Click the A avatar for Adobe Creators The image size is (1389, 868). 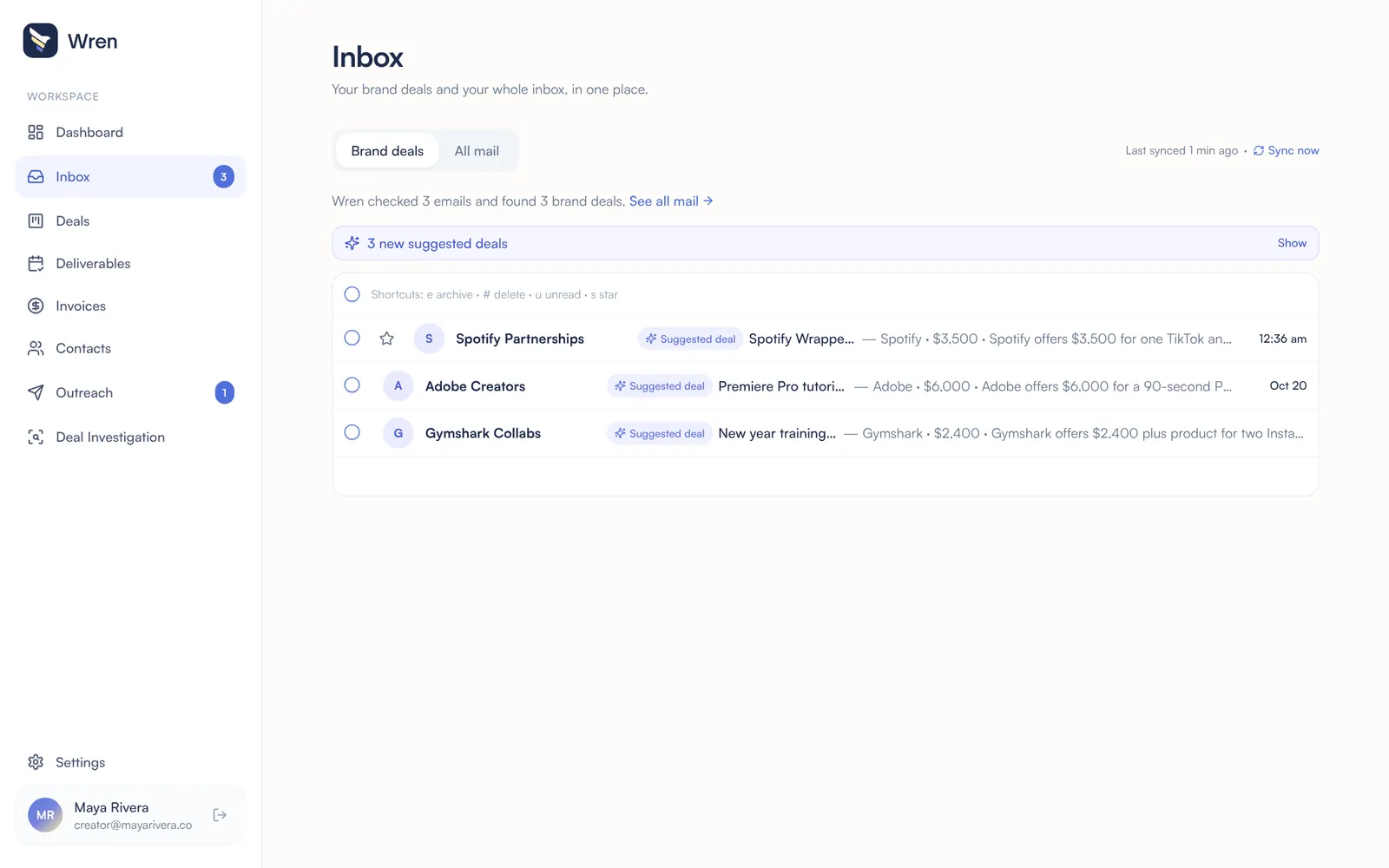(x=398, y=385)
